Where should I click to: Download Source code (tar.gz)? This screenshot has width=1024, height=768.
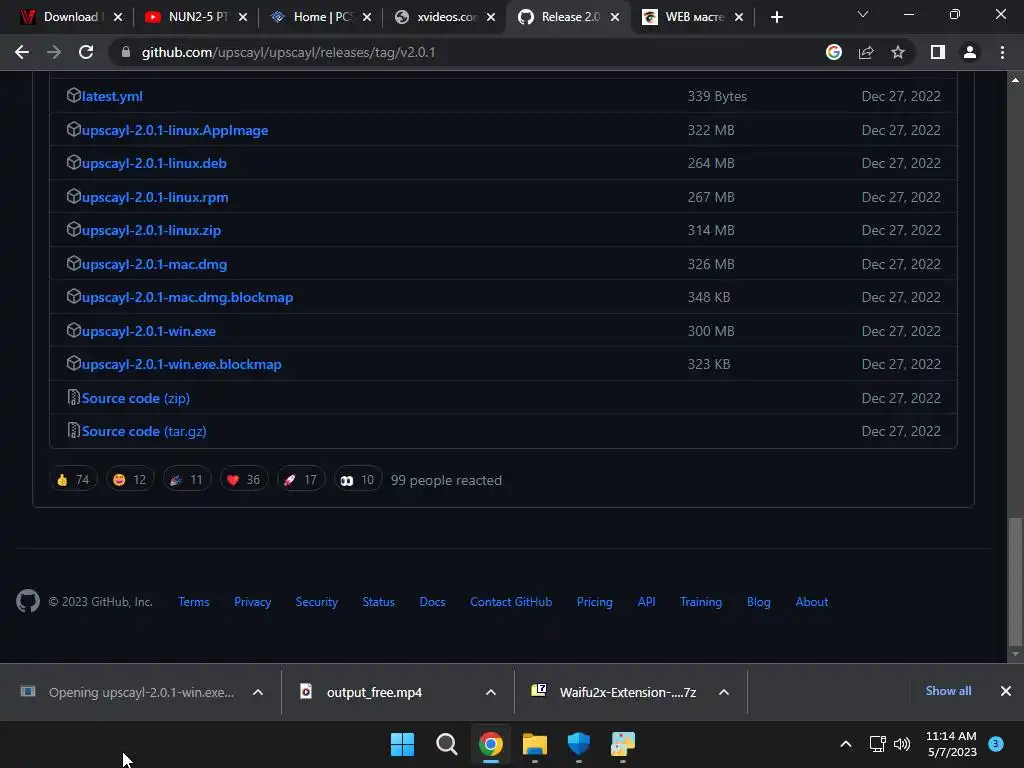pos(144,431)
